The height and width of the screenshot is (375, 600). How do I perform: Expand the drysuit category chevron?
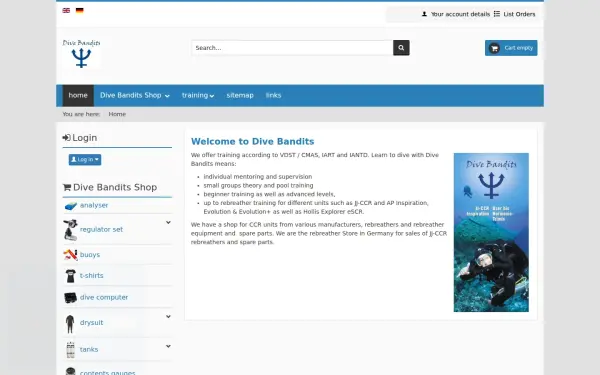pos(168,316)
